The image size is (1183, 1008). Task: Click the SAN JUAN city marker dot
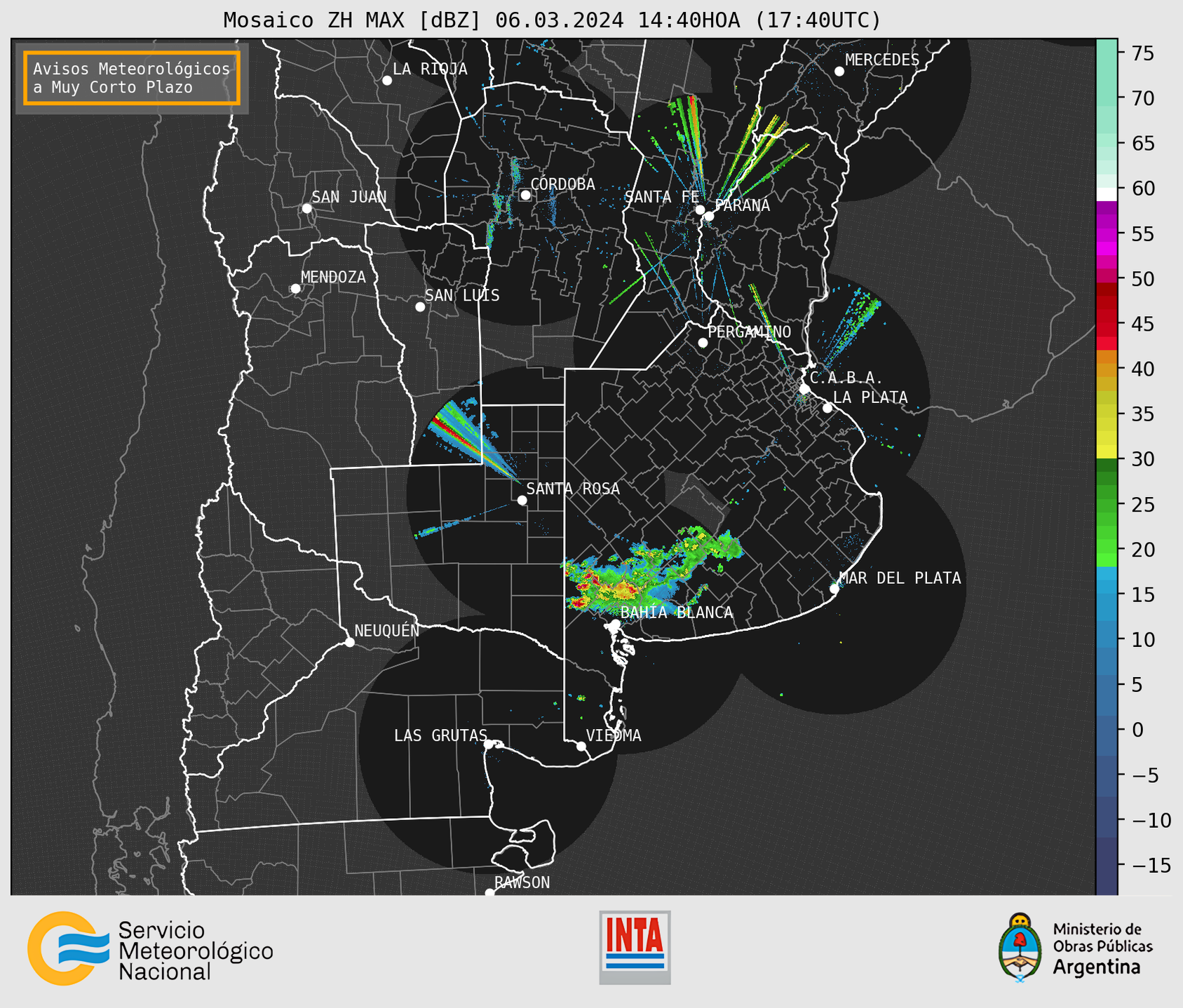pyautogui.click(x=306, y=208)
